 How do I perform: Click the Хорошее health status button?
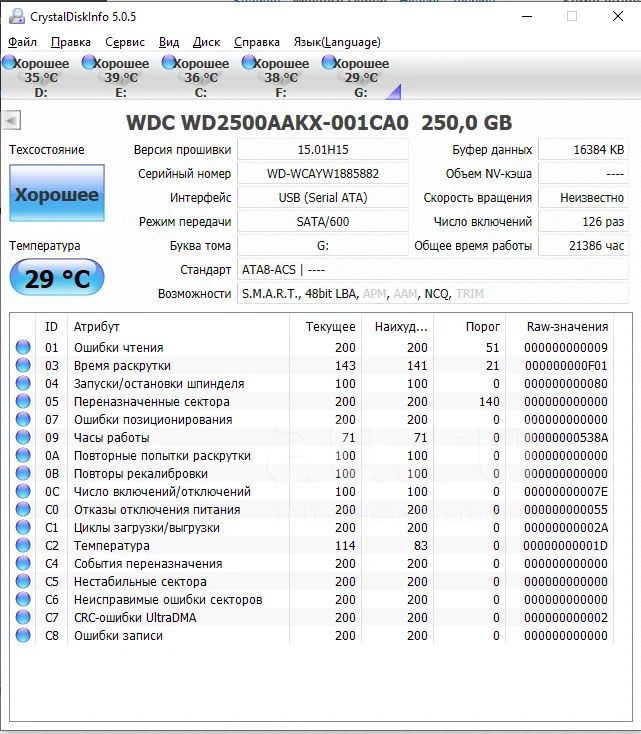point(57,193)
